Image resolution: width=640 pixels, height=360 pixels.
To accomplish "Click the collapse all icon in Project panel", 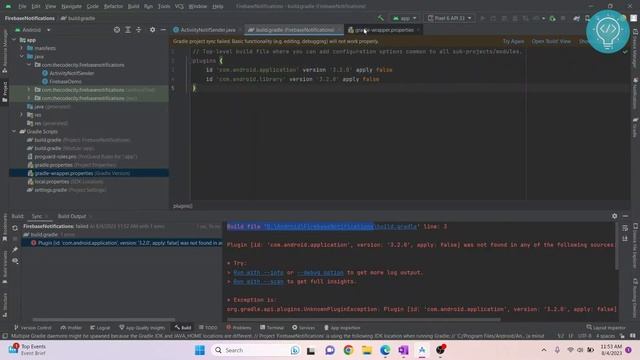I will click(138, 30).
